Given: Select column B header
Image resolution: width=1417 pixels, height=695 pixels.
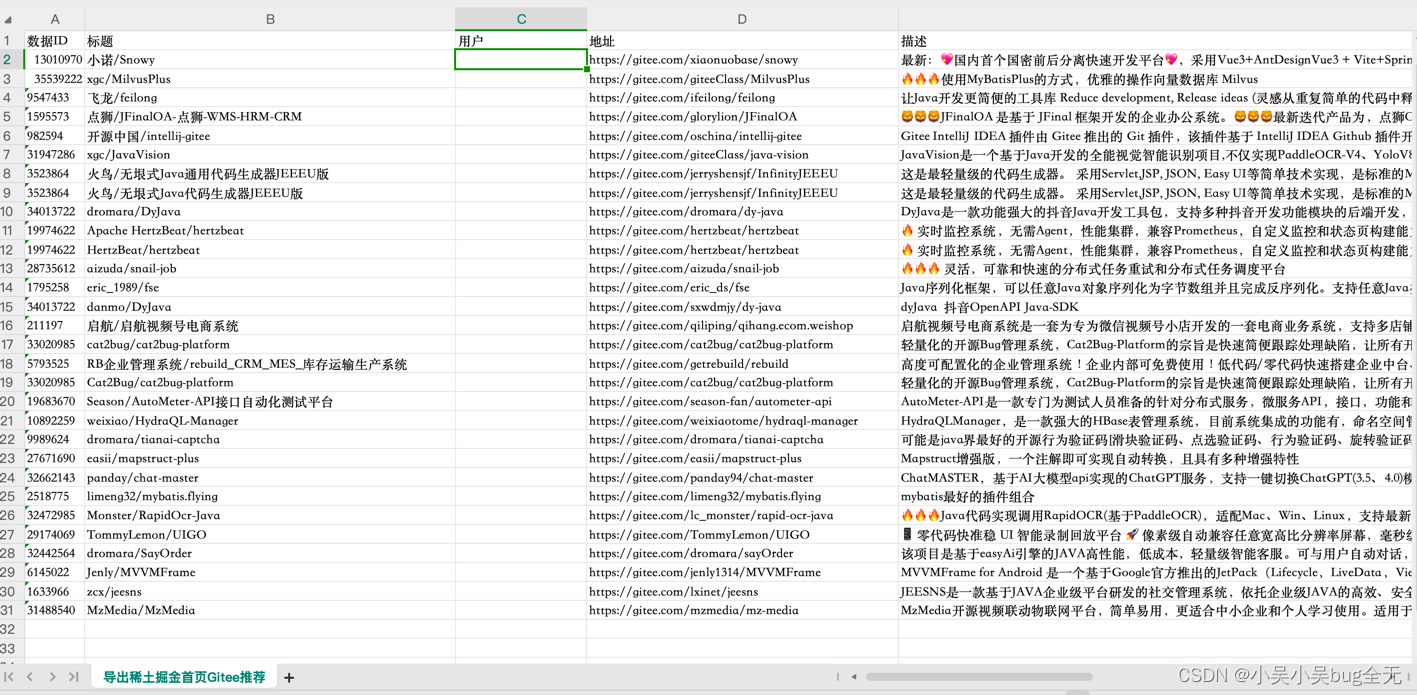Looking at the screenshot, I should 270,19.
